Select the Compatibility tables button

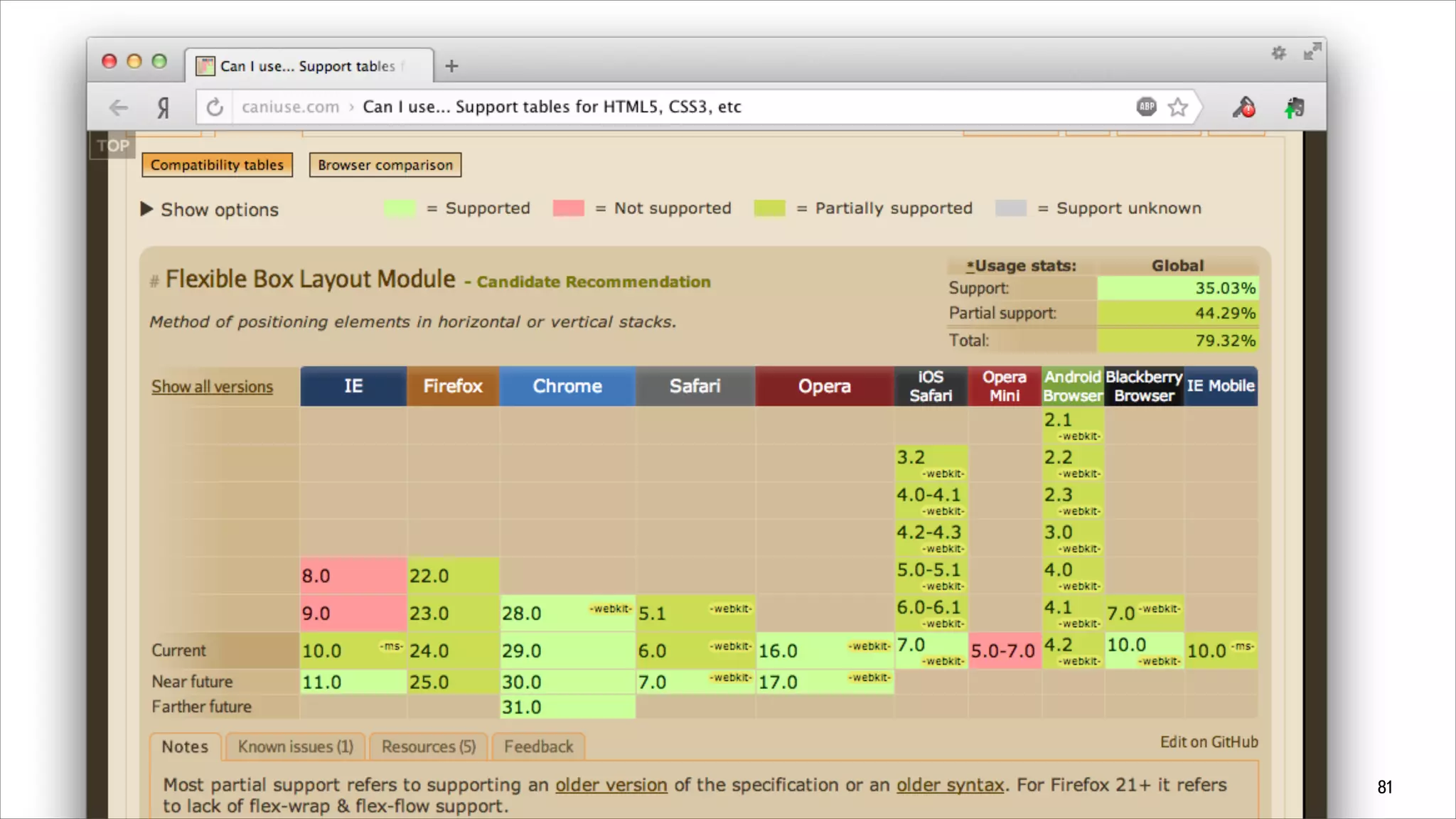217,165
